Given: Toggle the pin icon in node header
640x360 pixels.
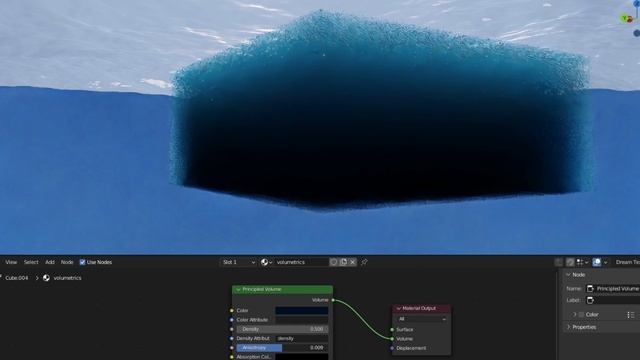Looking at the screenshot, I should [364, 262].
